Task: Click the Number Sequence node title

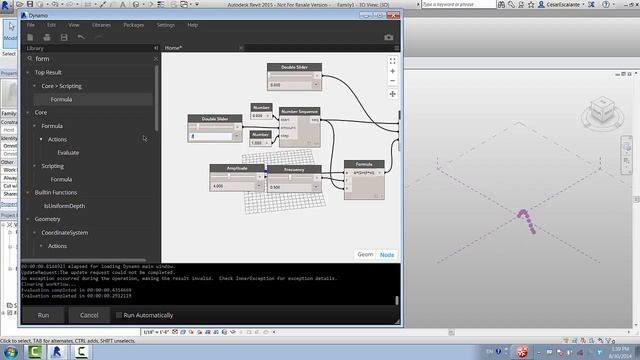Action: [x=300, y=111]
